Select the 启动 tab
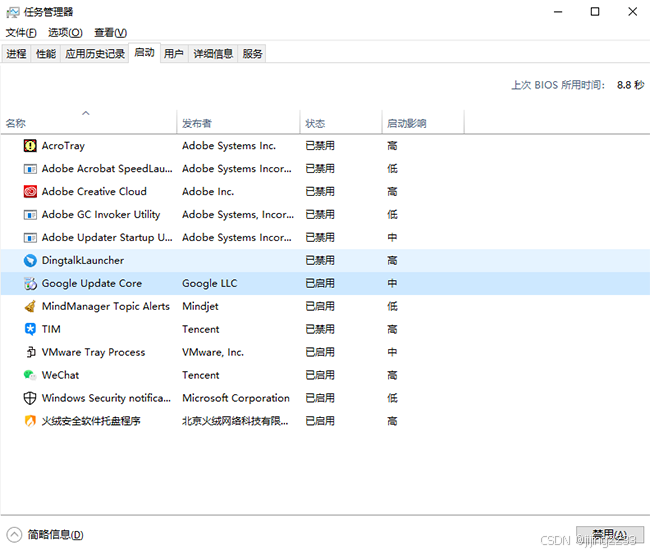This screenshot has height=554, width=650. pyautogui.click(x=144, y=53)
